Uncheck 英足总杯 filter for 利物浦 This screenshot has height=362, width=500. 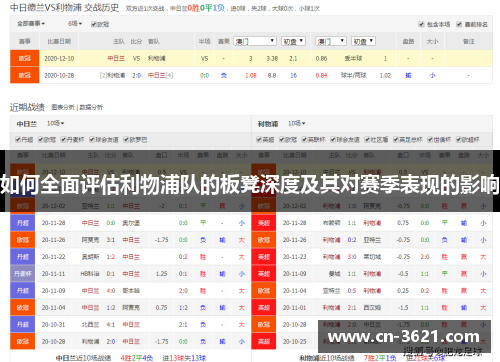(396, 139)
